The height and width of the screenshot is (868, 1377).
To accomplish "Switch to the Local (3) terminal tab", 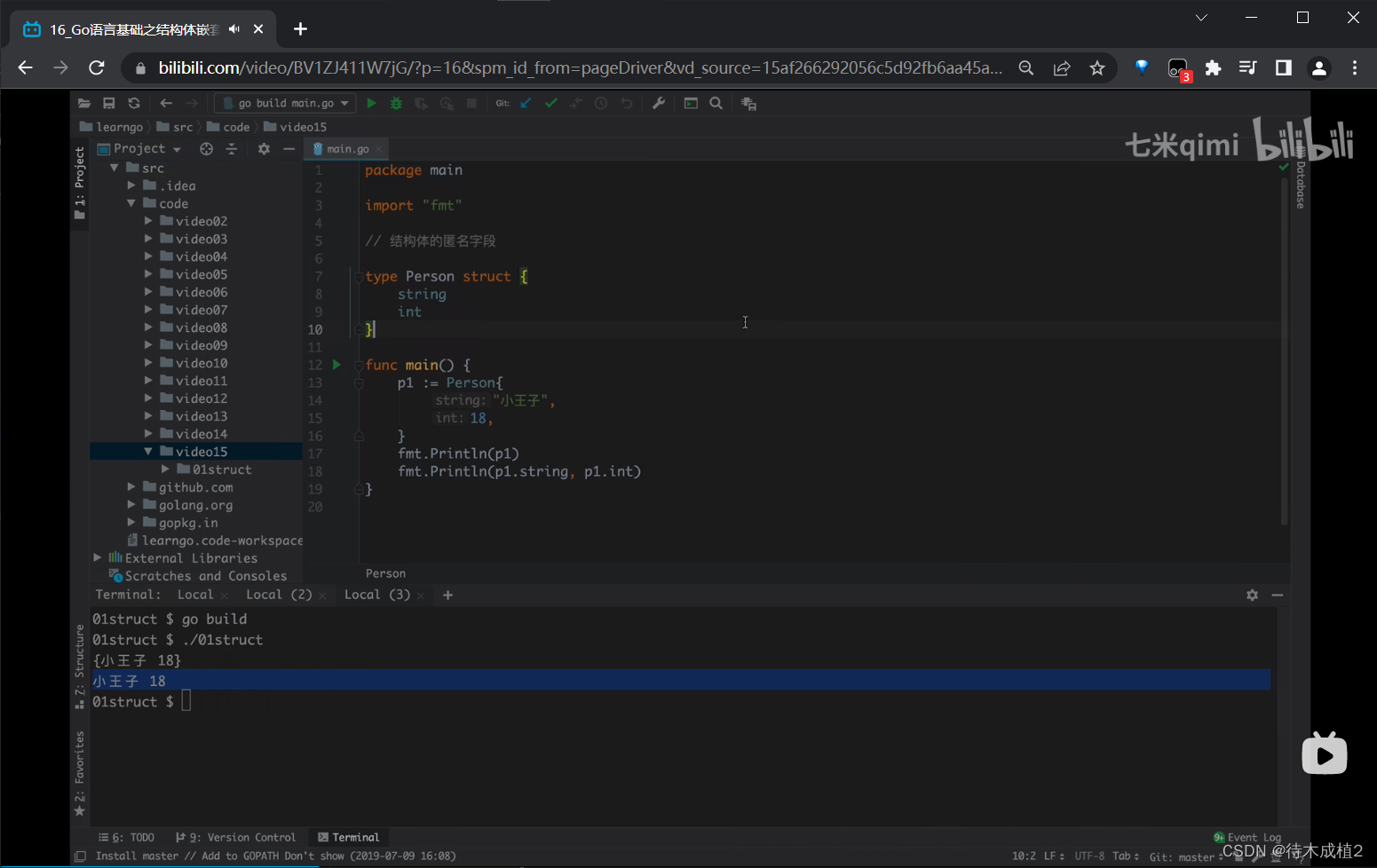I will click(x=377, y=595).
